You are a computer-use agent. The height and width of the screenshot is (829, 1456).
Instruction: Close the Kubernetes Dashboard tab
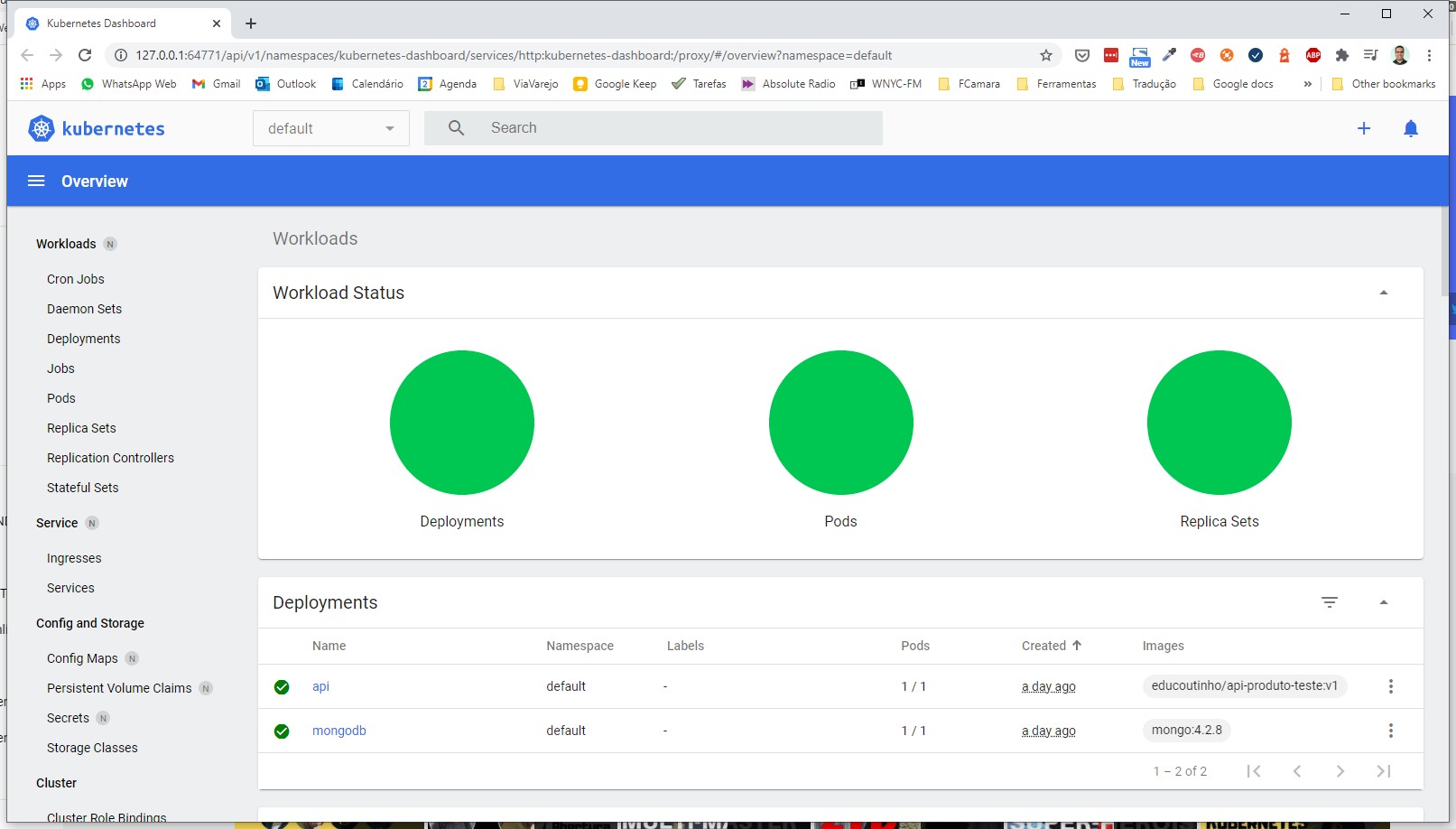coord(216,23)
